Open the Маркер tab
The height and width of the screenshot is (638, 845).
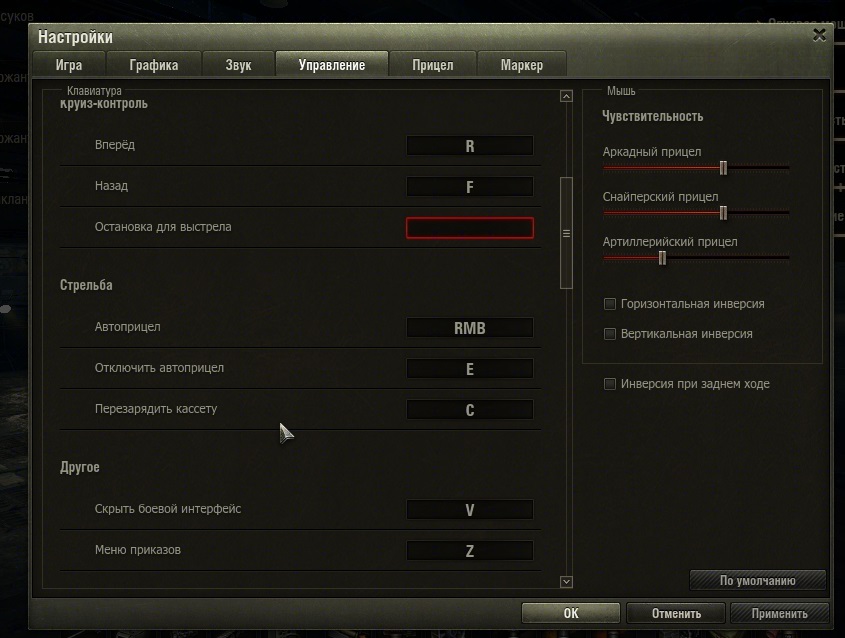(x=522, y=65)
